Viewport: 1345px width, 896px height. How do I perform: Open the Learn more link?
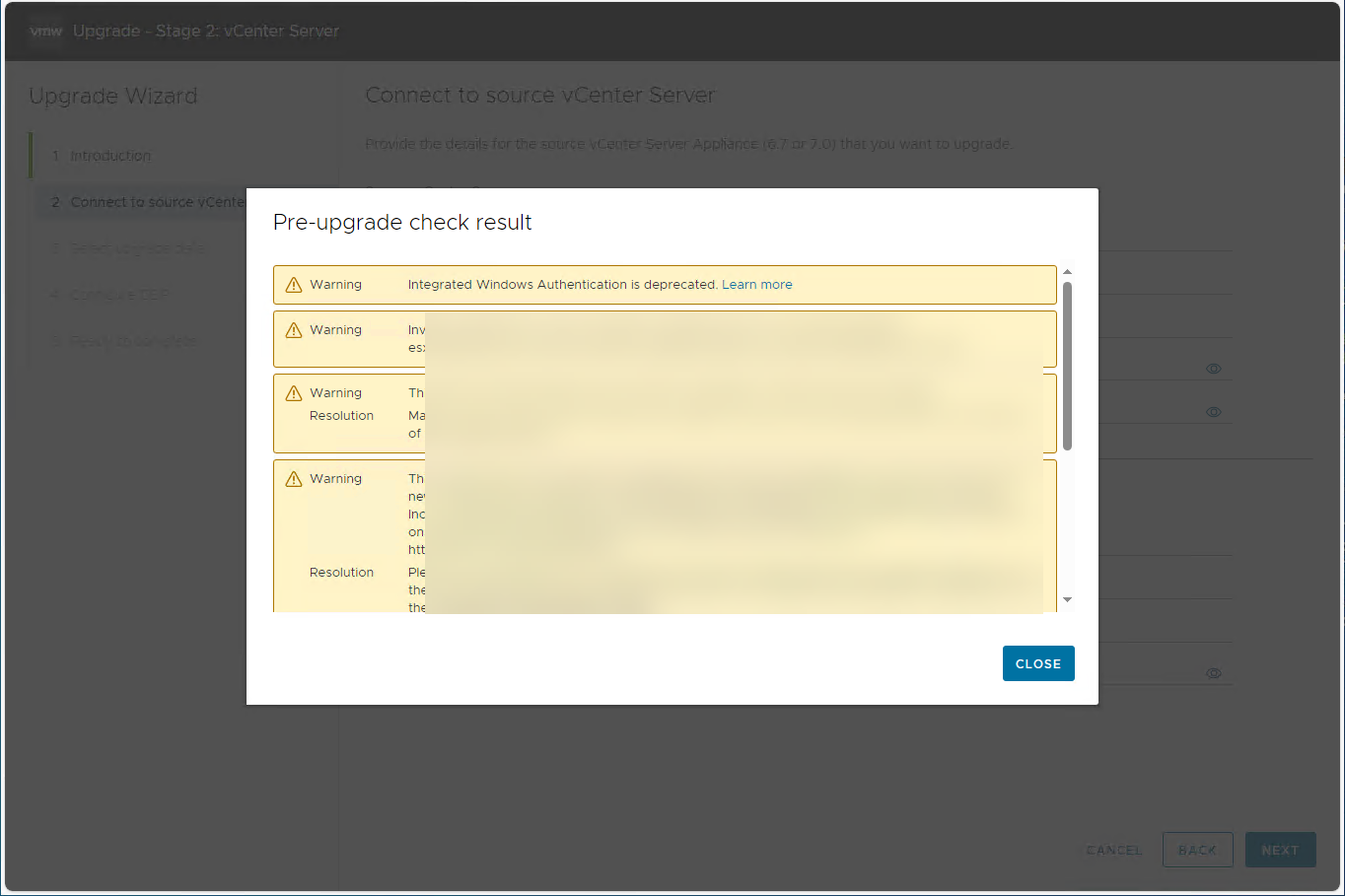click(x=757, y=285)
